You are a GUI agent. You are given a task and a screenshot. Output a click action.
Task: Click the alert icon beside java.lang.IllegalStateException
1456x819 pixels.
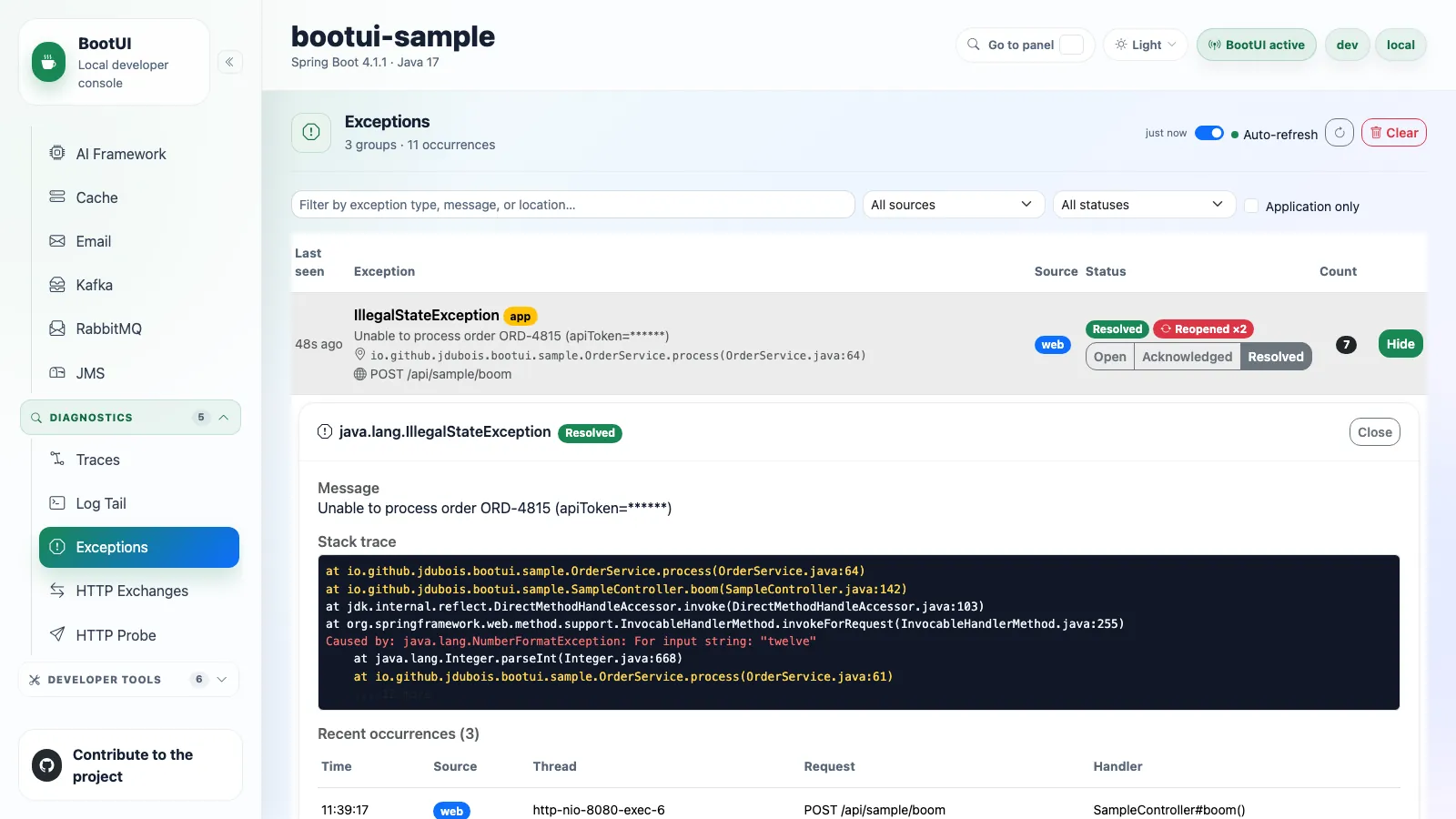point(325,431)
